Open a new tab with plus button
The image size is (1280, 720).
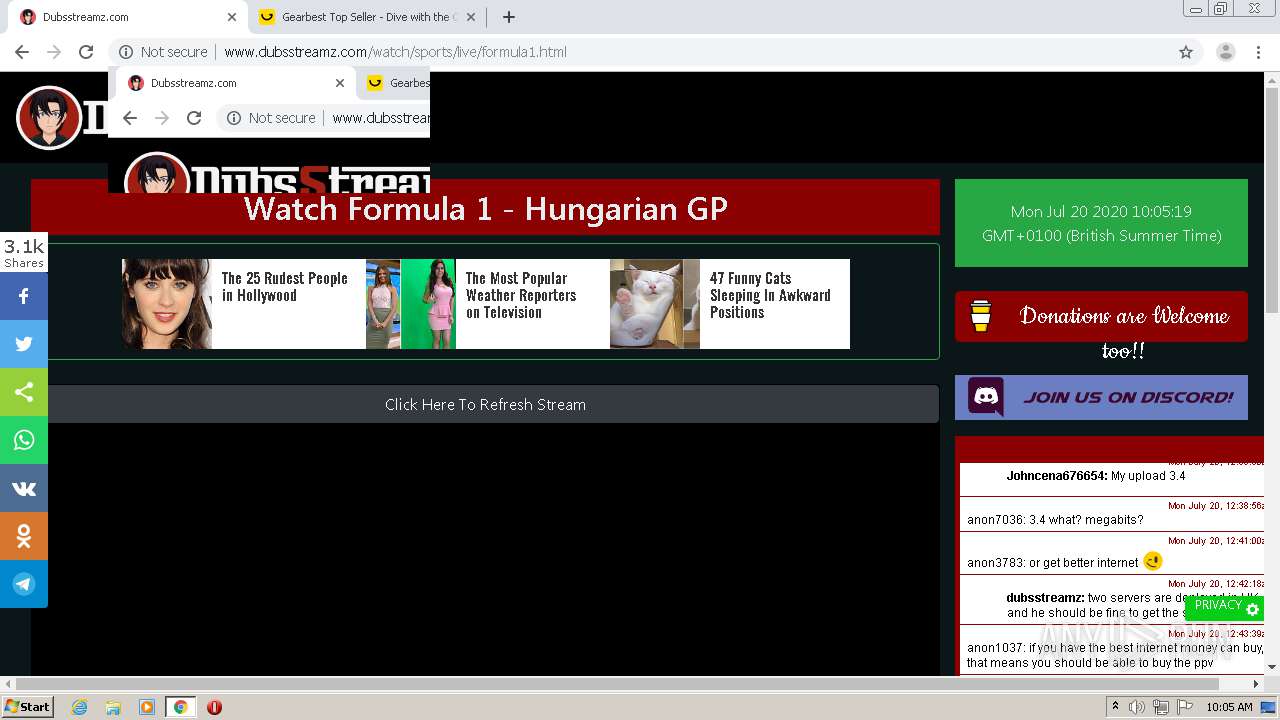point(508,17)
